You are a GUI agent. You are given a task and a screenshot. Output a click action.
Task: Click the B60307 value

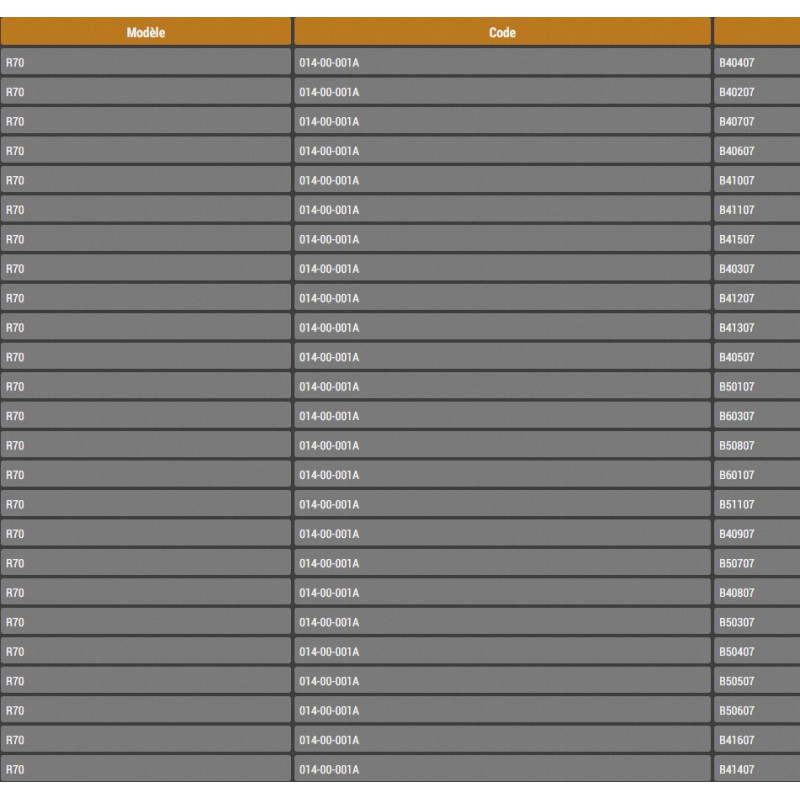[x=736, y=416]
